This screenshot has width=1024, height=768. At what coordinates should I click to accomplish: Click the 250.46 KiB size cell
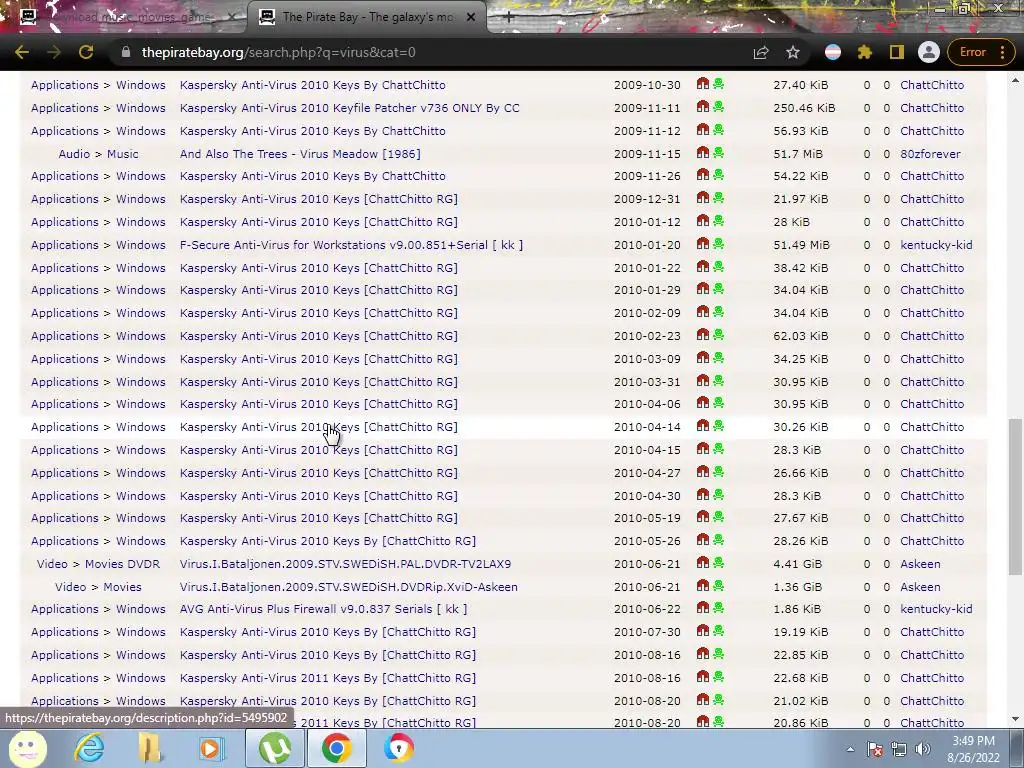coord(804,108)
